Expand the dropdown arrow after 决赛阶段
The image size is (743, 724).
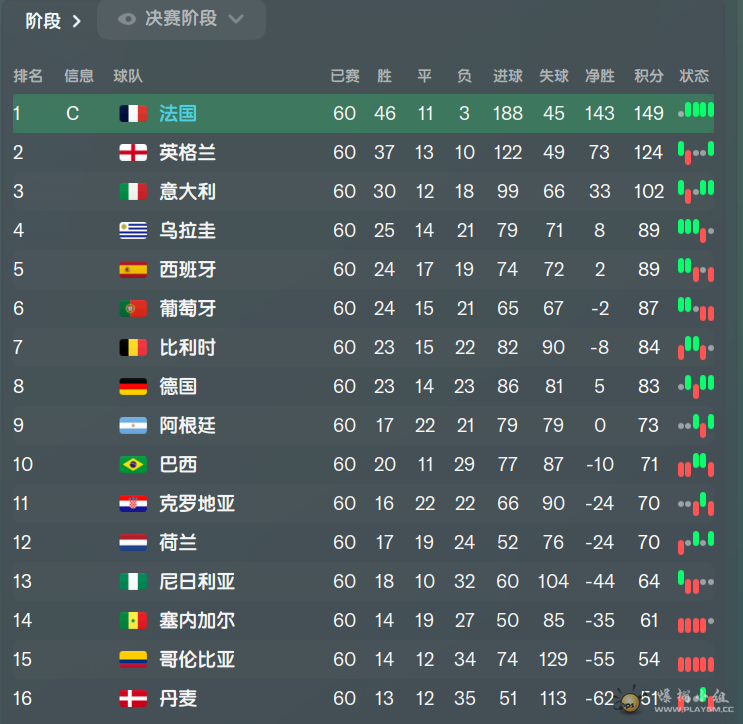pyautogui.click(x=236, y=19)
